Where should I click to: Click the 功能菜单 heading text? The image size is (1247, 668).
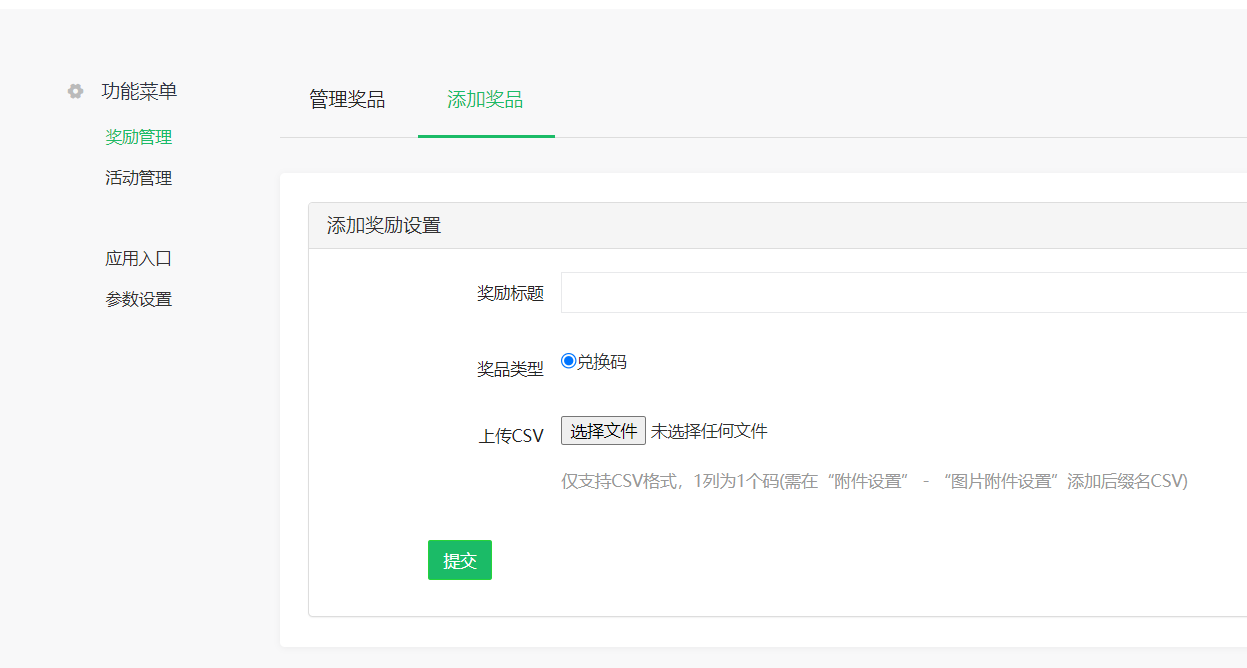click(139, 91)
